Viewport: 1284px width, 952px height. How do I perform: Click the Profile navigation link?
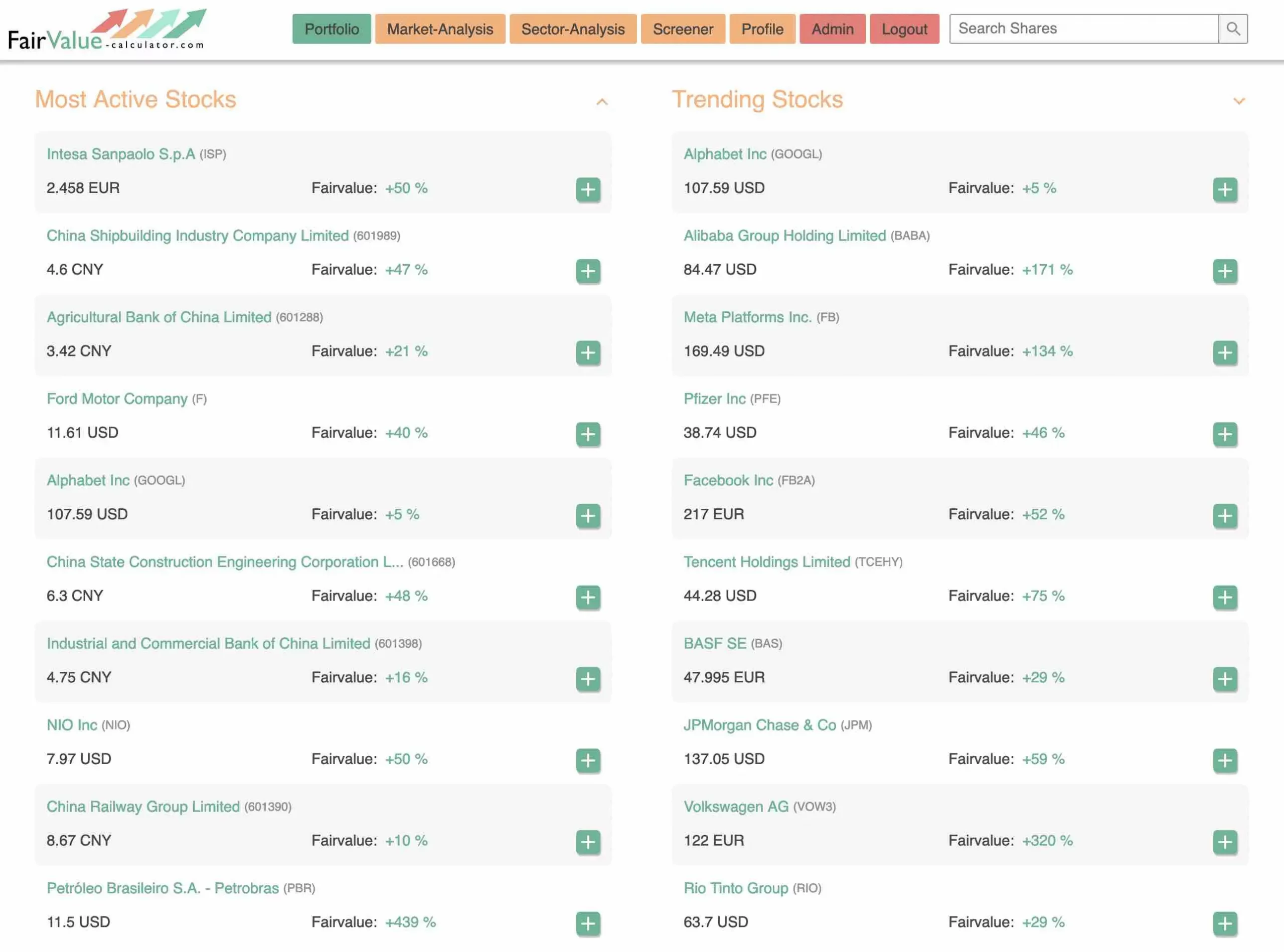(x=762, y=28)
